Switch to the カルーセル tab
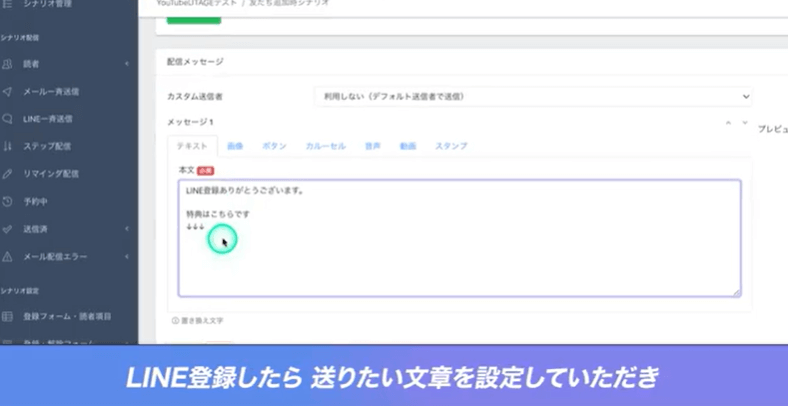Image resolution: width=788 pixels, height=406 pixels. [x=325, y=146]
